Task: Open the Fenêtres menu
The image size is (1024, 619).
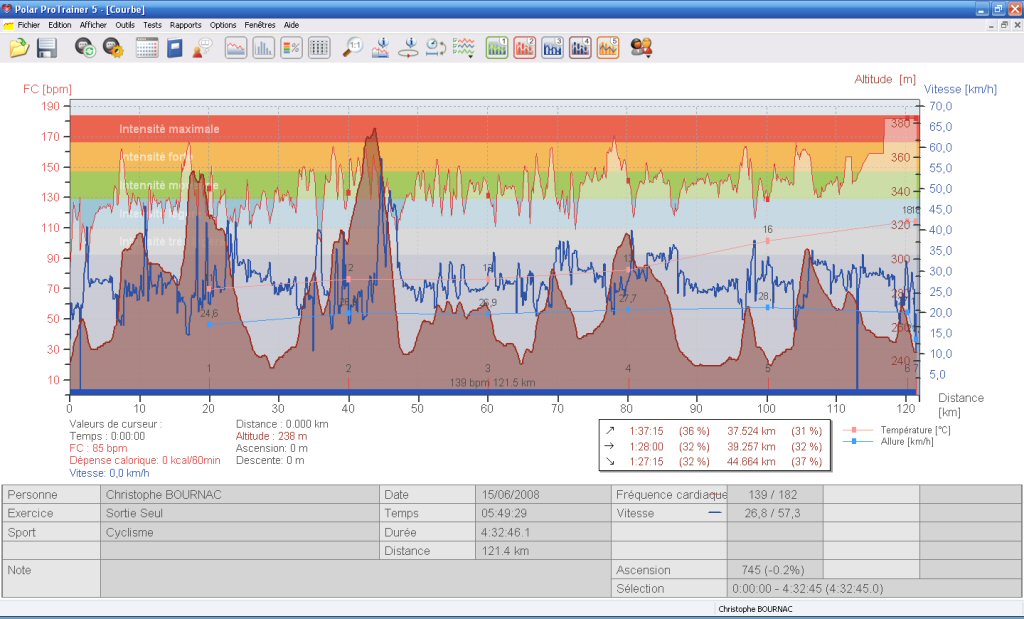Action: (x=260, y=25)
